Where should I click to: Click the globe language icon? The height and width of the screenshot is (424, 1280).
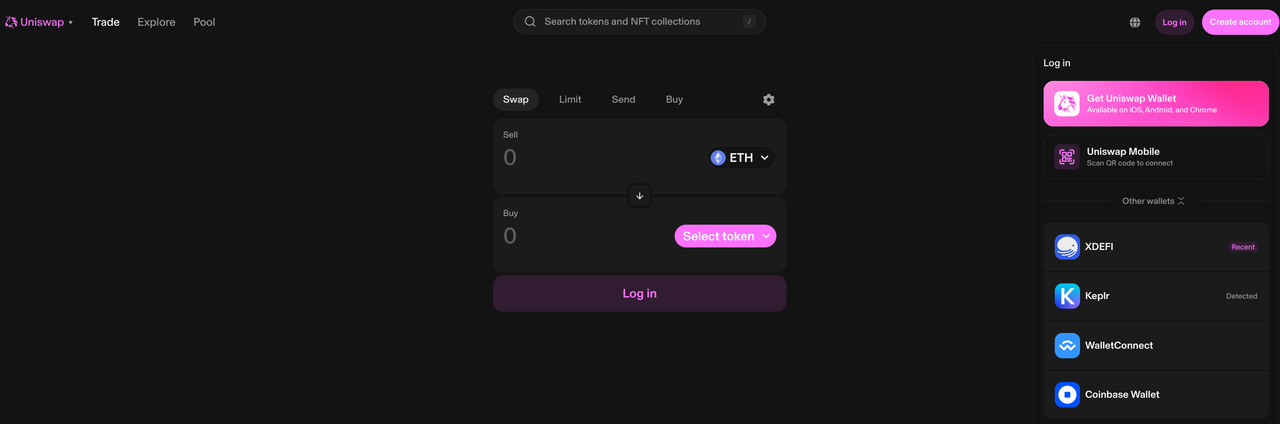point(1135,22)
